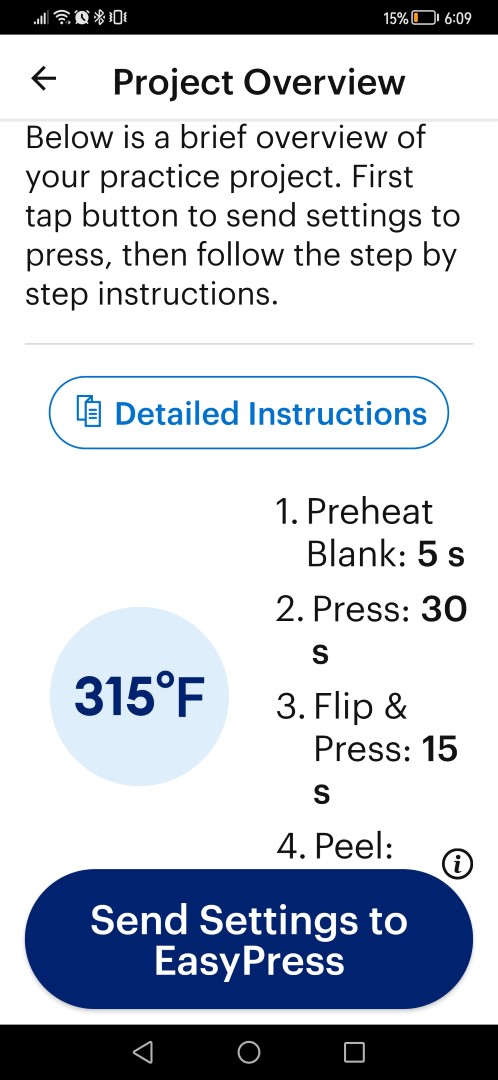Tap the back arrow icon
498x1080 pixels.
click(44, 79)
